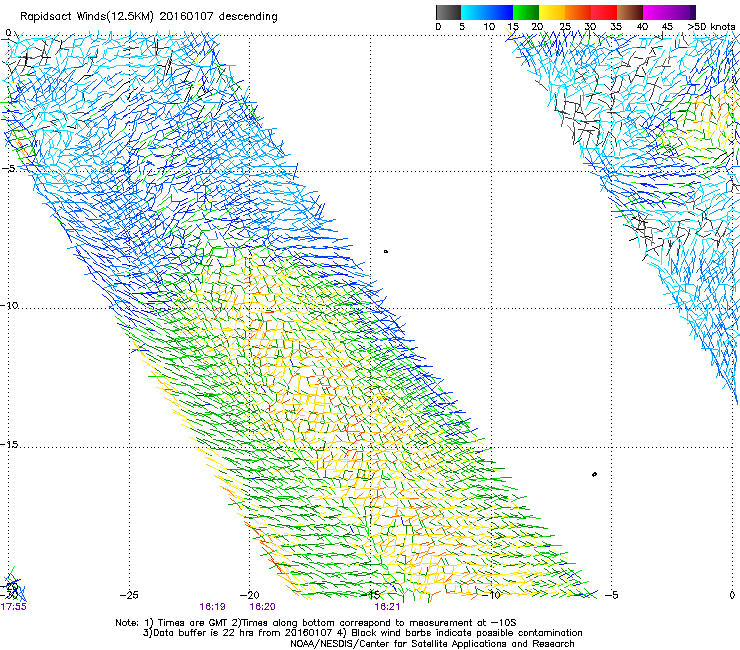Click the chart title 'Rapidscat Winds(12.5KM) 20160107 descending'
The width and height of the screenshot is (740, 650).
click(149, 17)
